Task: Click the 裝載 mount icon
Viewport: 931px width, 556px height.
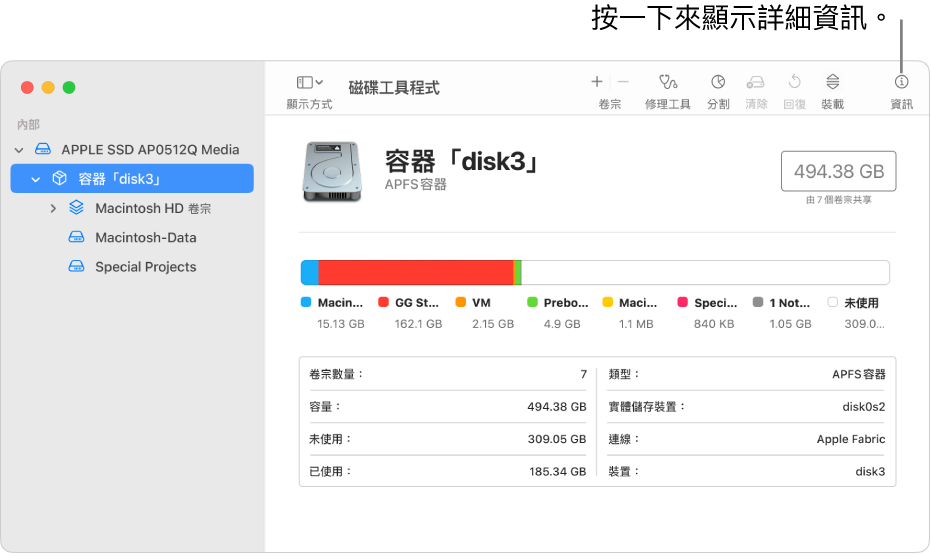Action: point(832,82)
